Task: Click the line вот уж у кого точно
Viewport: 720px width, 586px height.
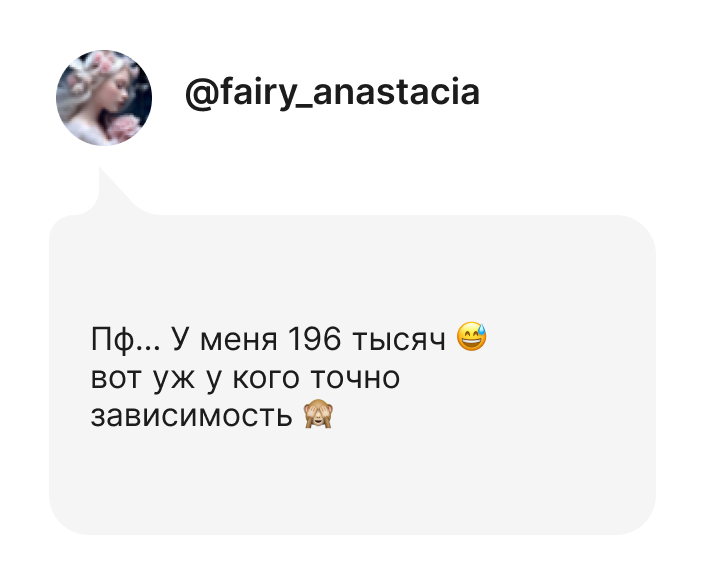Action: pos(245,380)
